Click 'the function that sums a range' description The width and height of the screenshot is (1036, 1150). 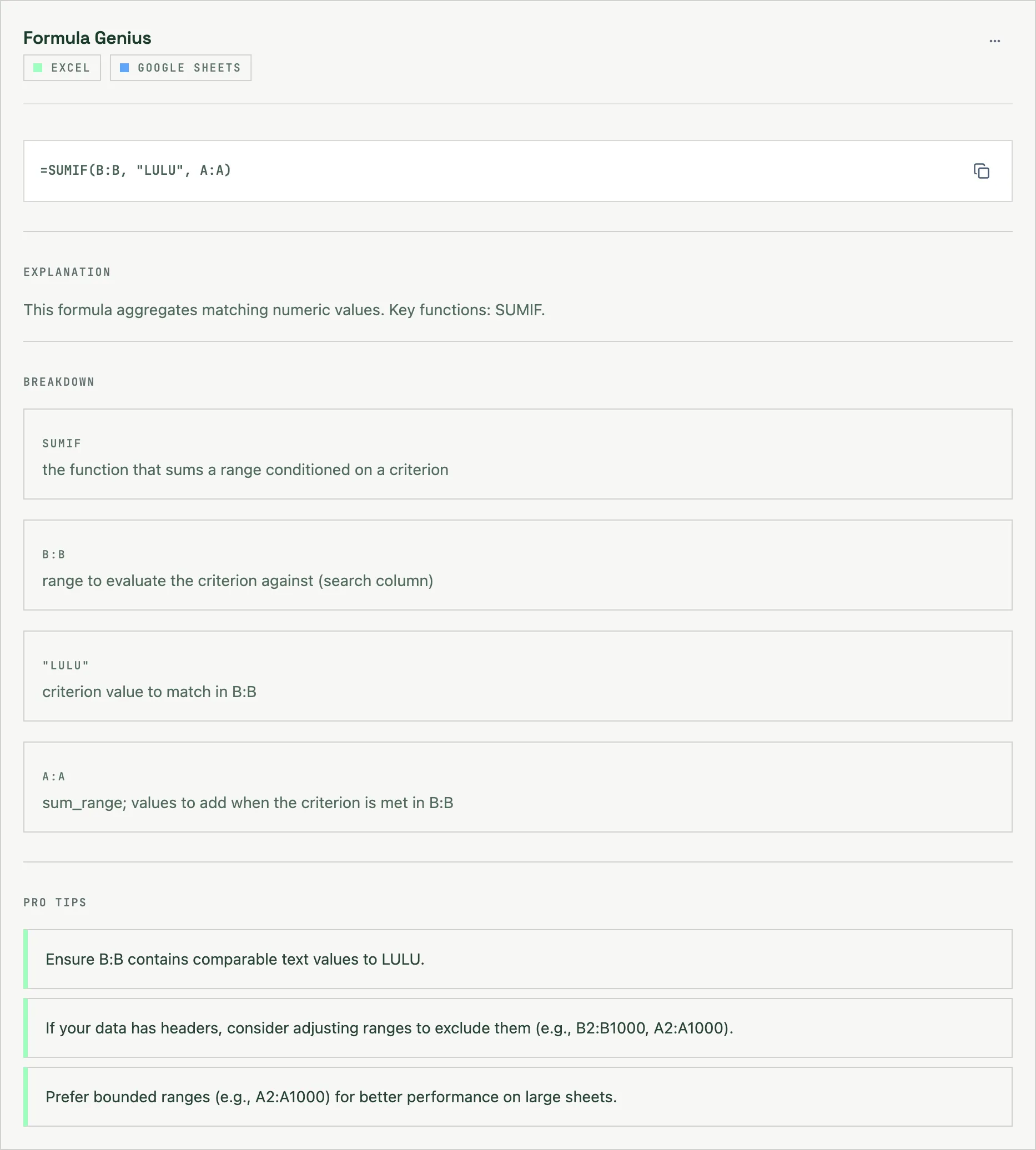tap(245, 470)
